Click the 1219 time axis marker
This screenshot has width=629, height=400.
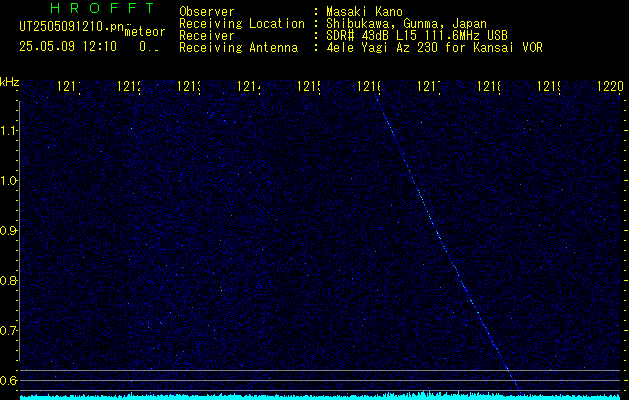pyautogui.click(x=548, y=86)
